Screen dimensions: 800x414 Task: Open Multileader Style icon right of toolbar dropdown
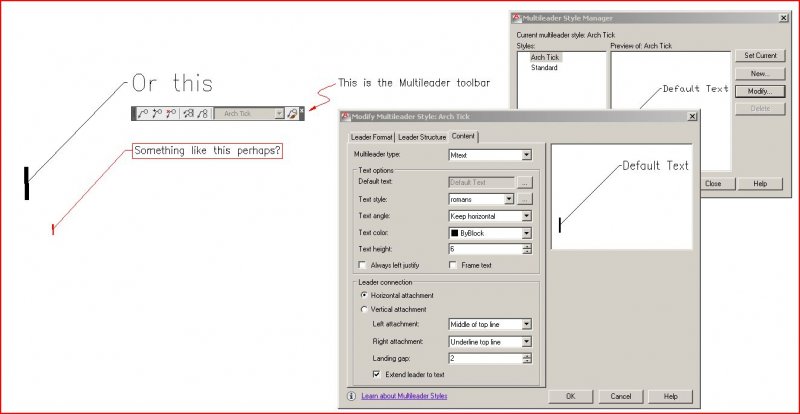pos(292,113)
